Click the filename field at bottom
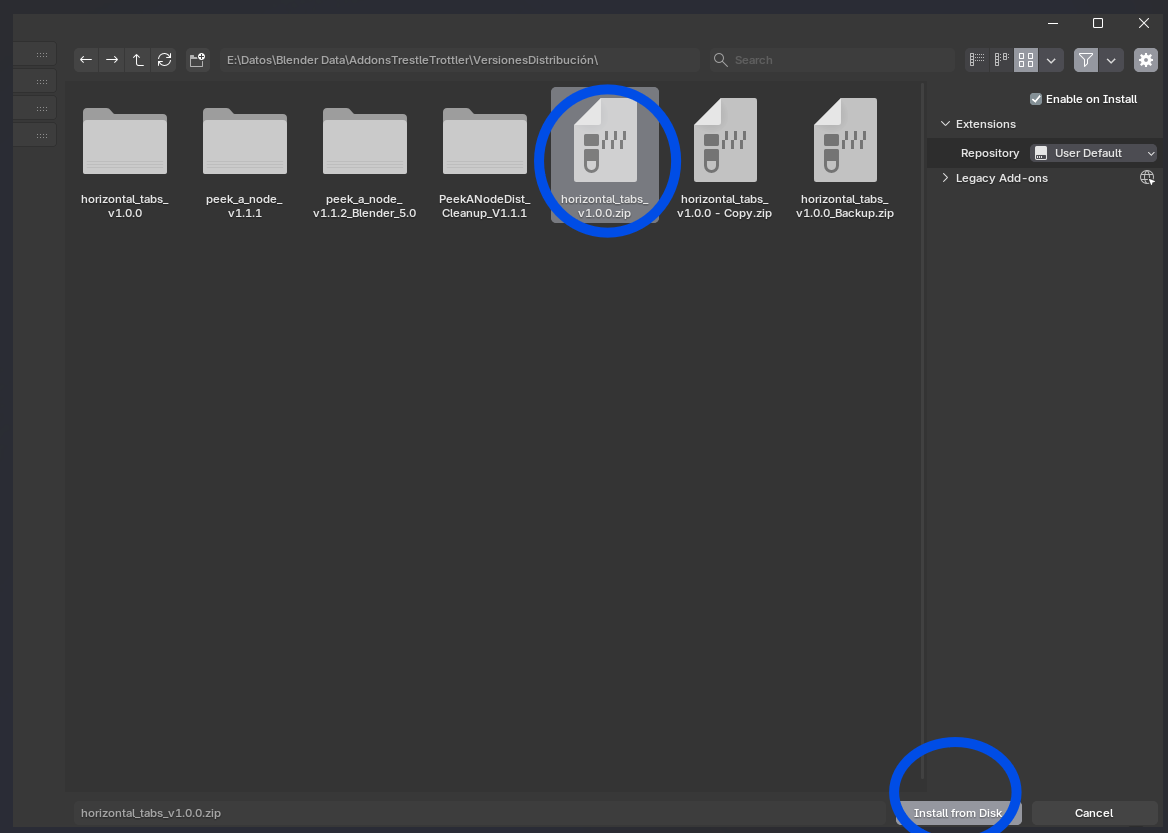The width and height of the screenshot is (1168, 833). pyautogui.click(x=482, y=813)
